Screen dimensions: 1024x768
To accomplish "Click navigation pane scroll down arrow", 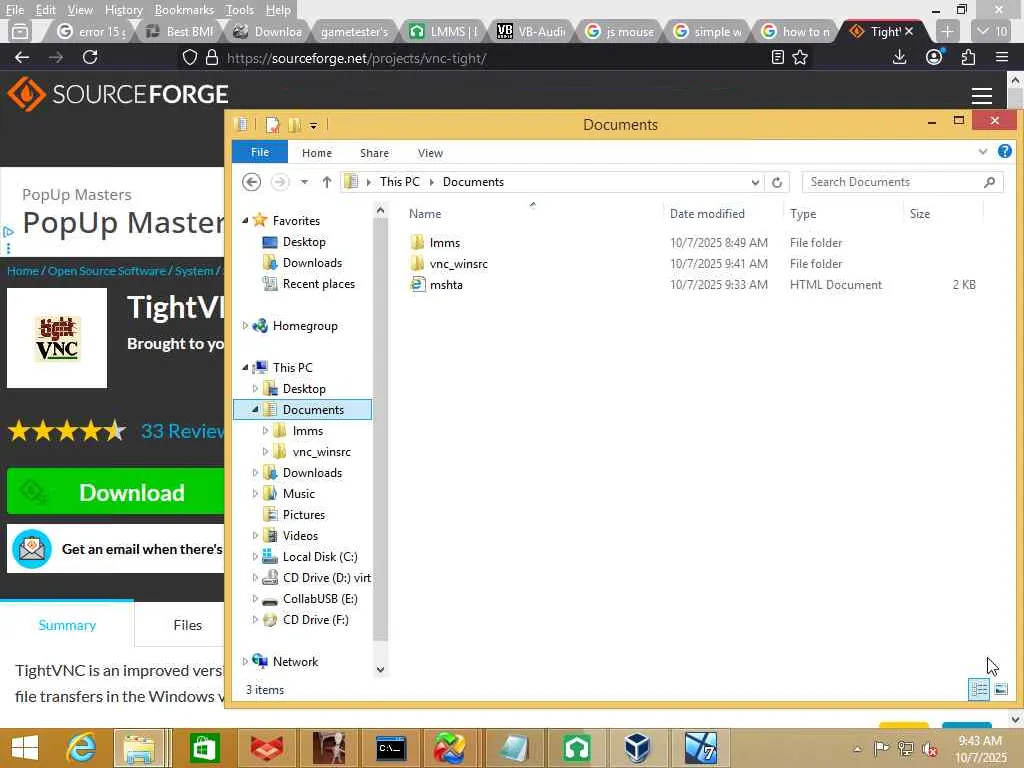I will [380, 669].
